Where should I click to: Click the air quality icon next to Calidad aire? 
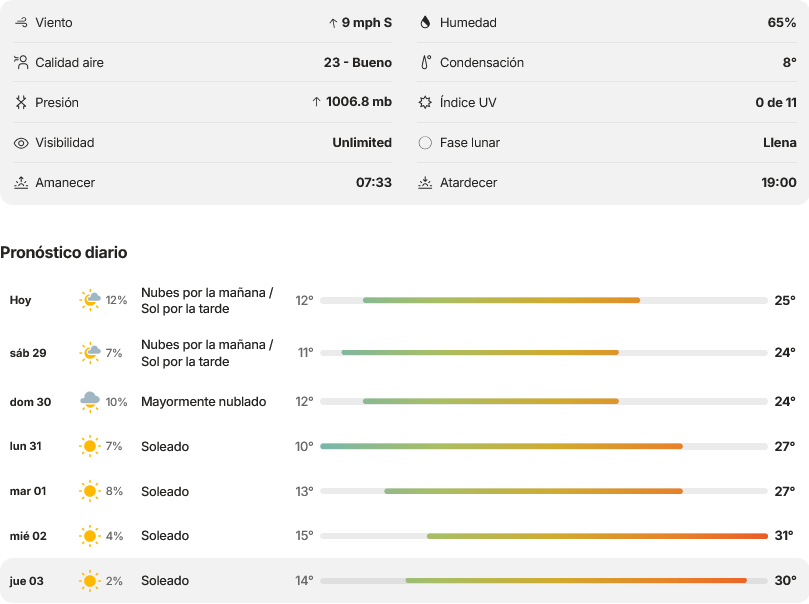(21, 62)
